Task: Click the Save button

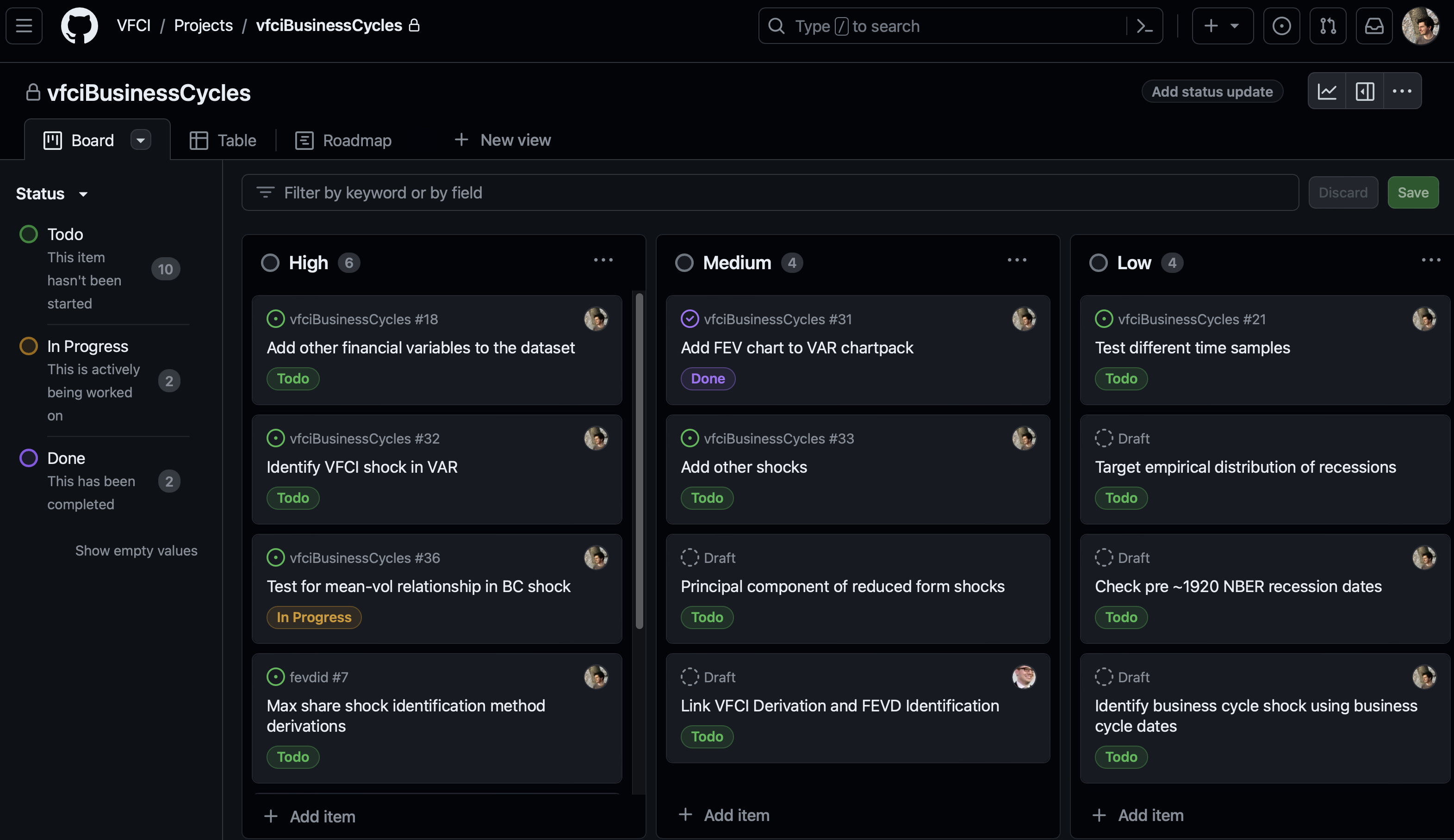Action: pyautogui.click(x=1412, y=193)
